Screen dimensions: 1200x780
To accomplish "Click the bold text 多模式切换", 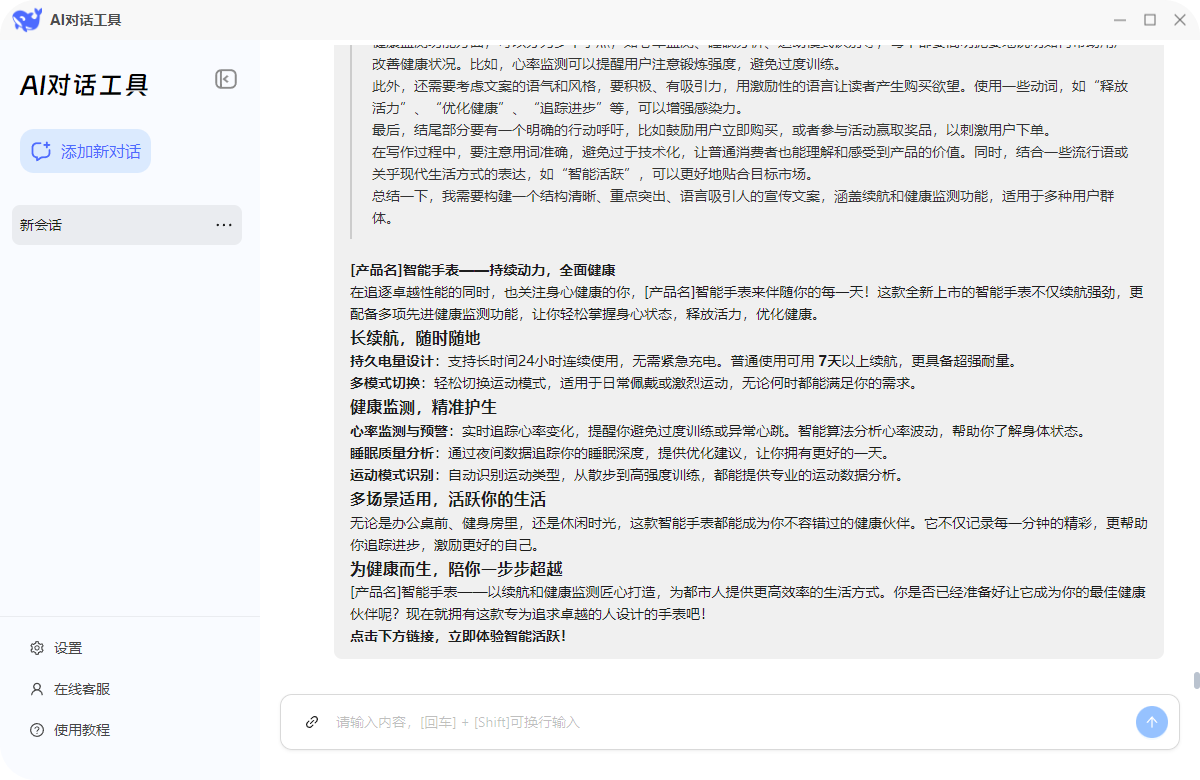I will click(x=383, y=384).
